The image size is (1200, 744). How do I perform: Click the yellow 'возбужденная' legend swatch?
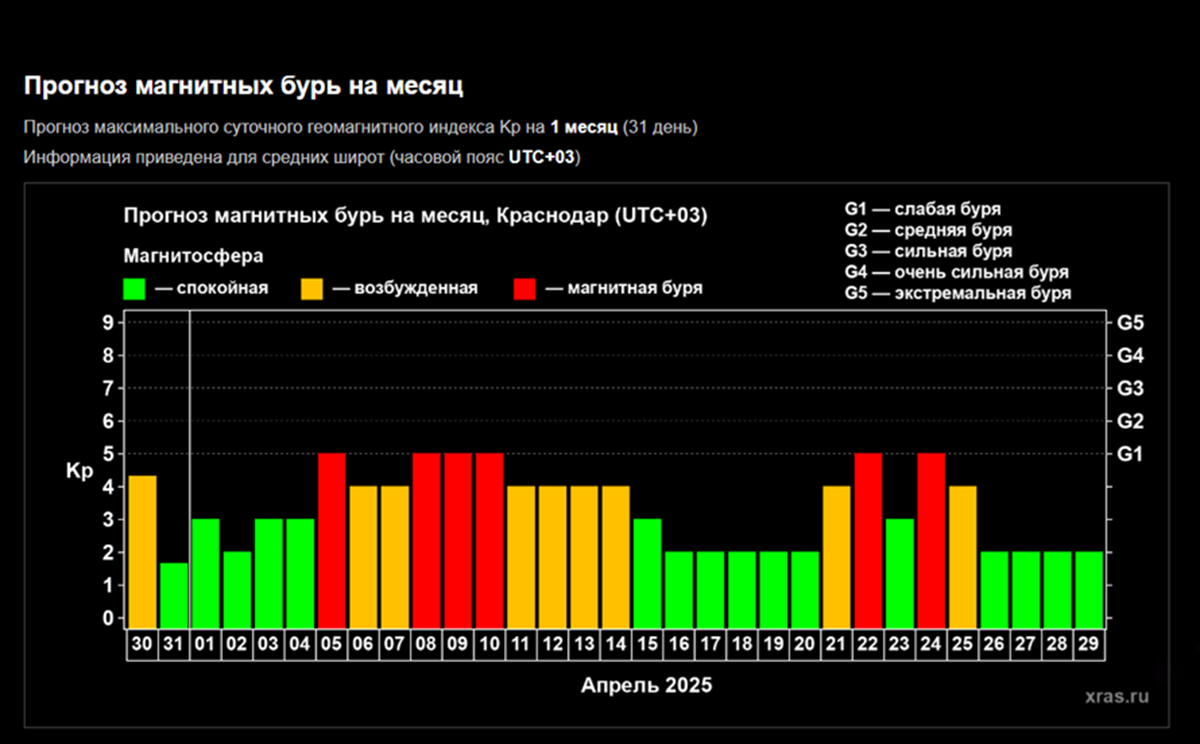[312, 289]
